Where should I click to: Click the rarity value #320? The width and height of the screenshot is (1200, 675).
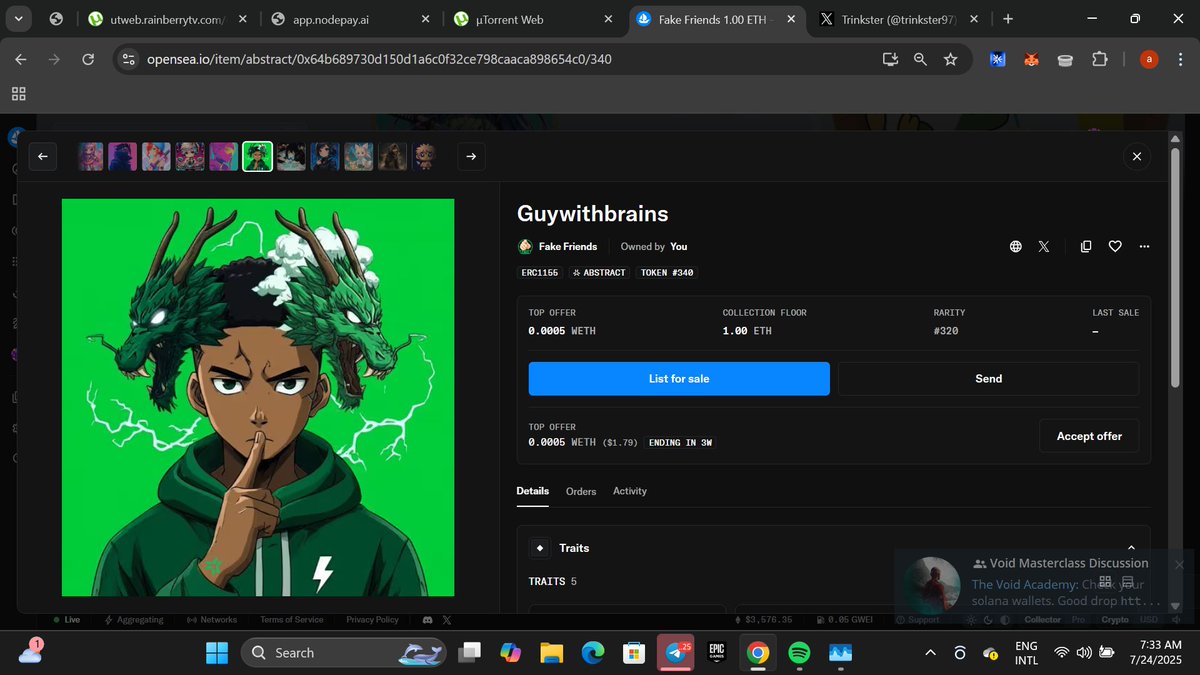946,331
